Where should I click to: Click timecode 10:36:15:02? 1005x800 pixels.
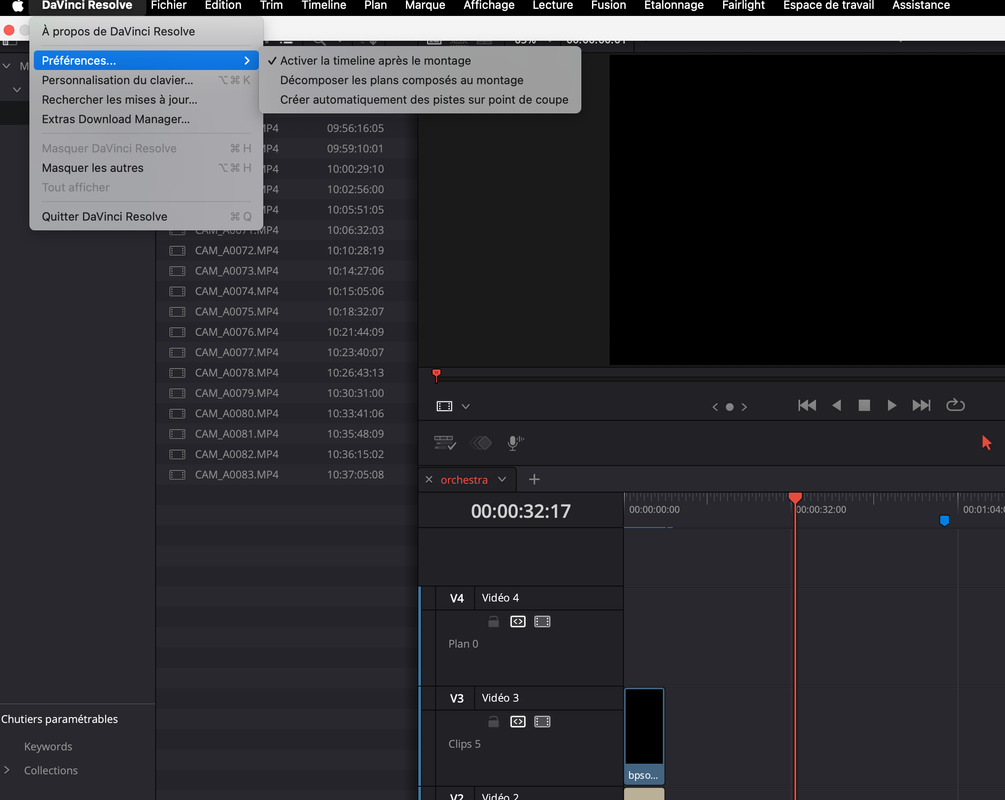click(356, 454)
